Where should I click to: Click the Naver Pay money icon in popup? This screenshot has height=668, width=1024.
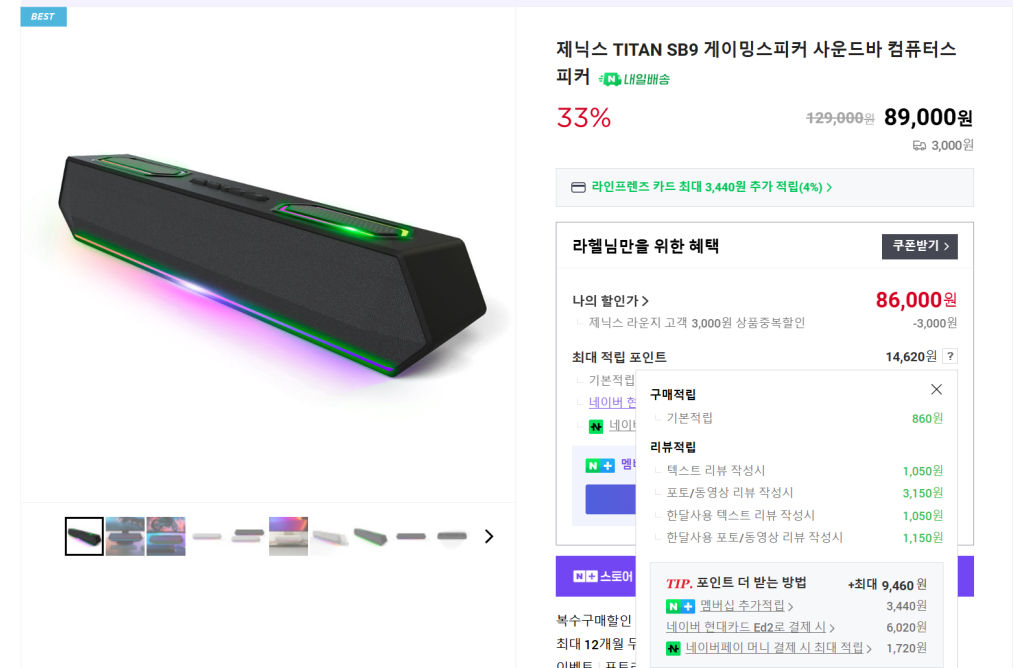[x=673, y=648]
